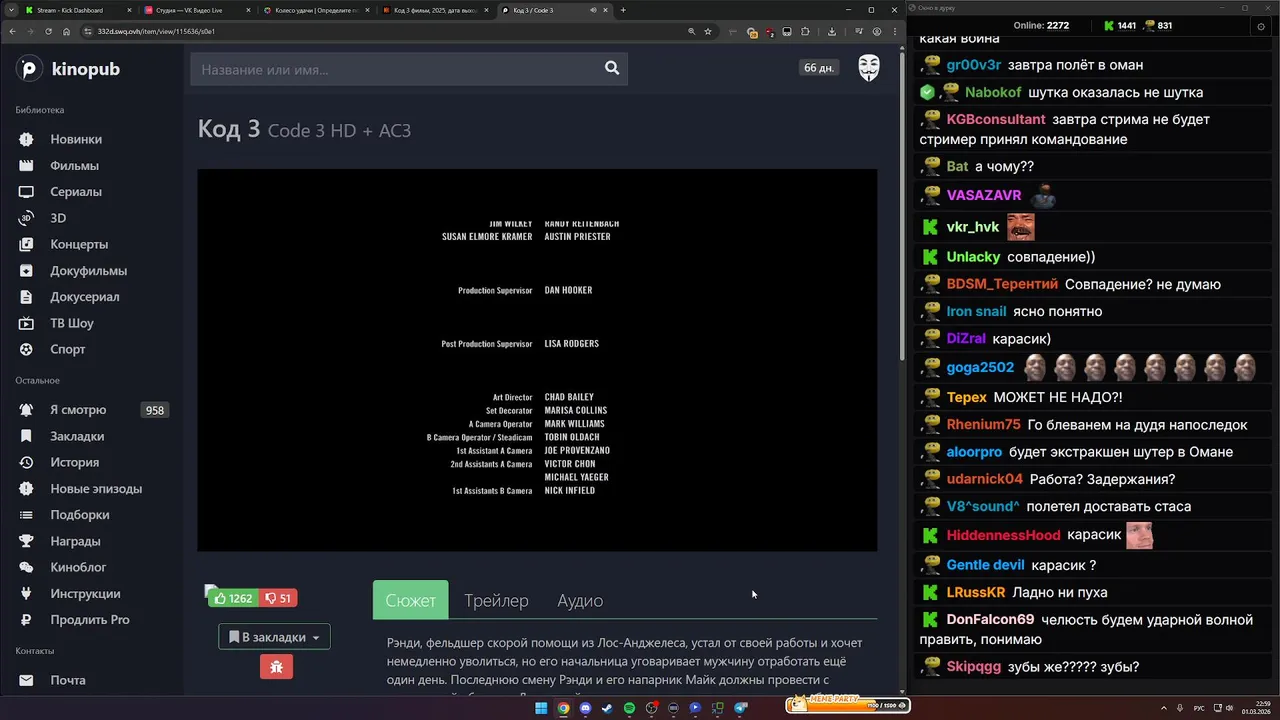Open Докусериал in the sidebar

point(85,296)
